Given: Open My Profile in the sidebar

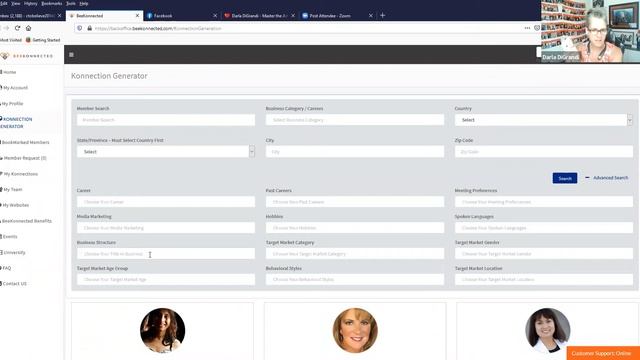Looking at the screenshot, I should pyautogui.click(x=12, y=104).
